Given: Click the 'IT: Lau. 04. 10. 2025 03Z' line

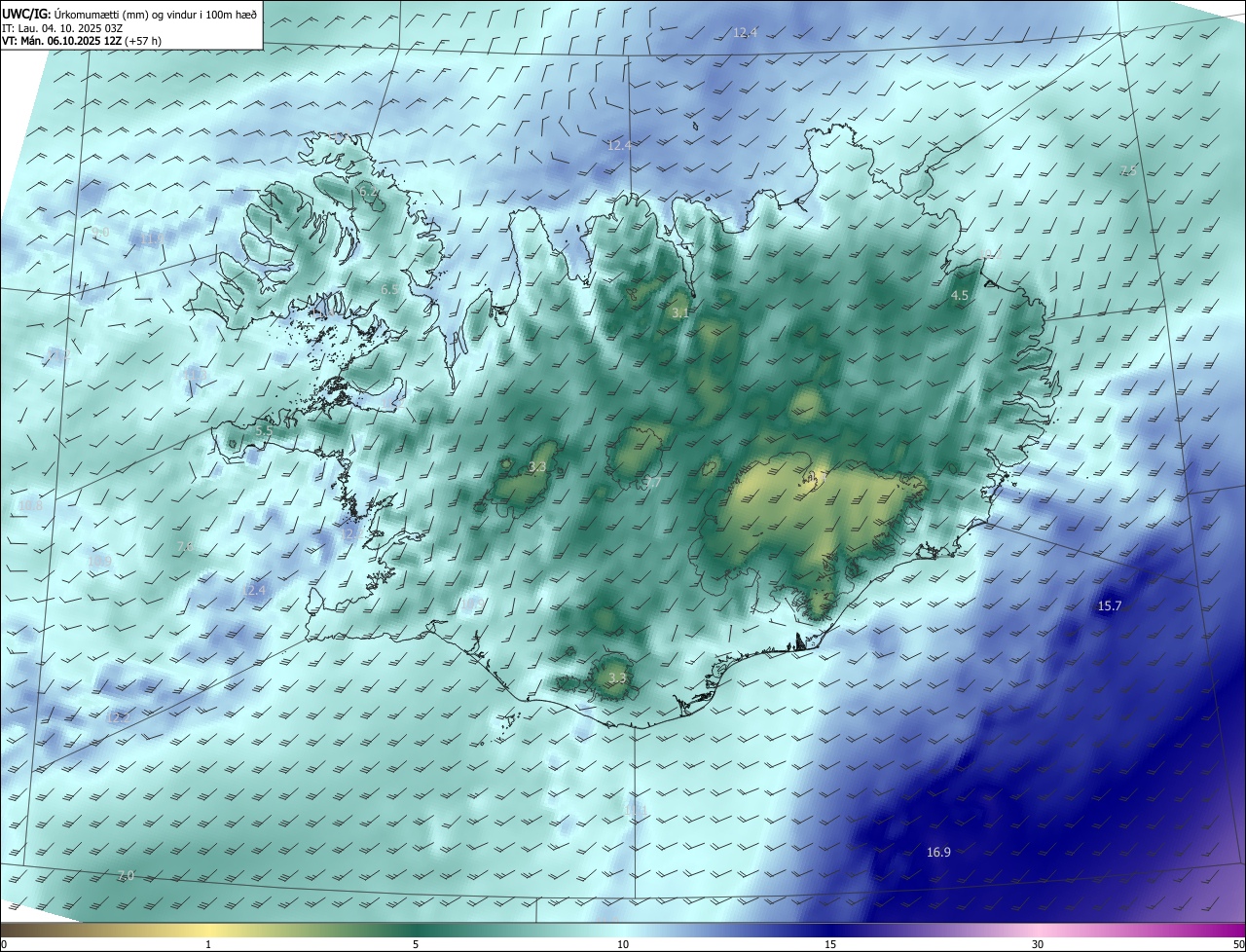Looking at the screenshot, I should click(61, 28).
